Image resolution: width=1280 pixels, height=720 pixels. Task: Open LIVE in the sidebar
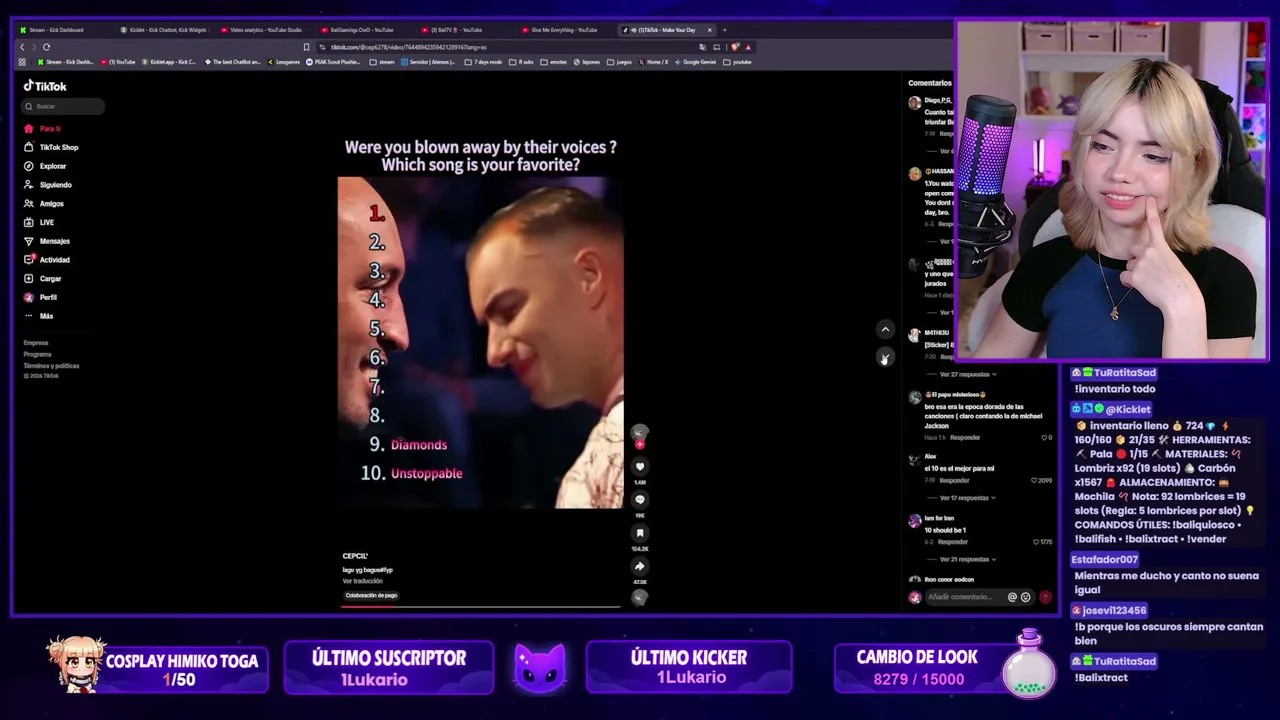pyautogui.click(x=40, y=222)
